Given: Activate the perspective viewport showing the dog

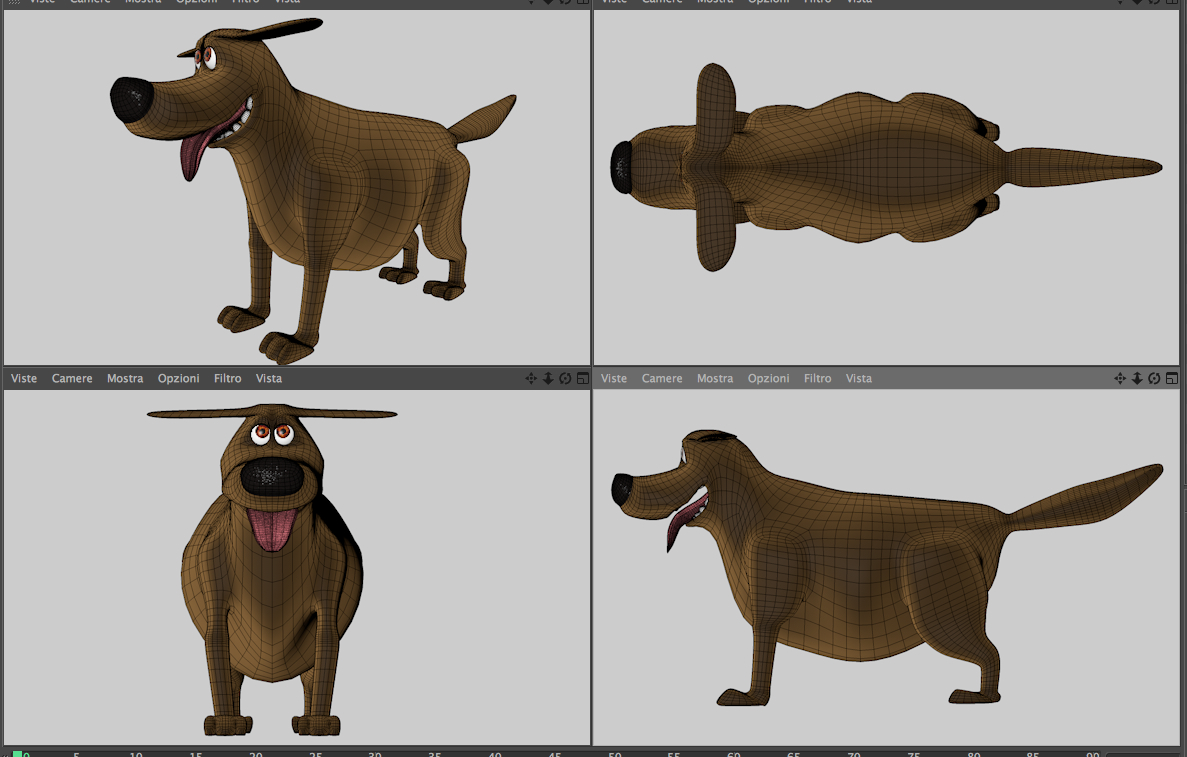Looking at the screenshot, I should [x=297, y=187].
